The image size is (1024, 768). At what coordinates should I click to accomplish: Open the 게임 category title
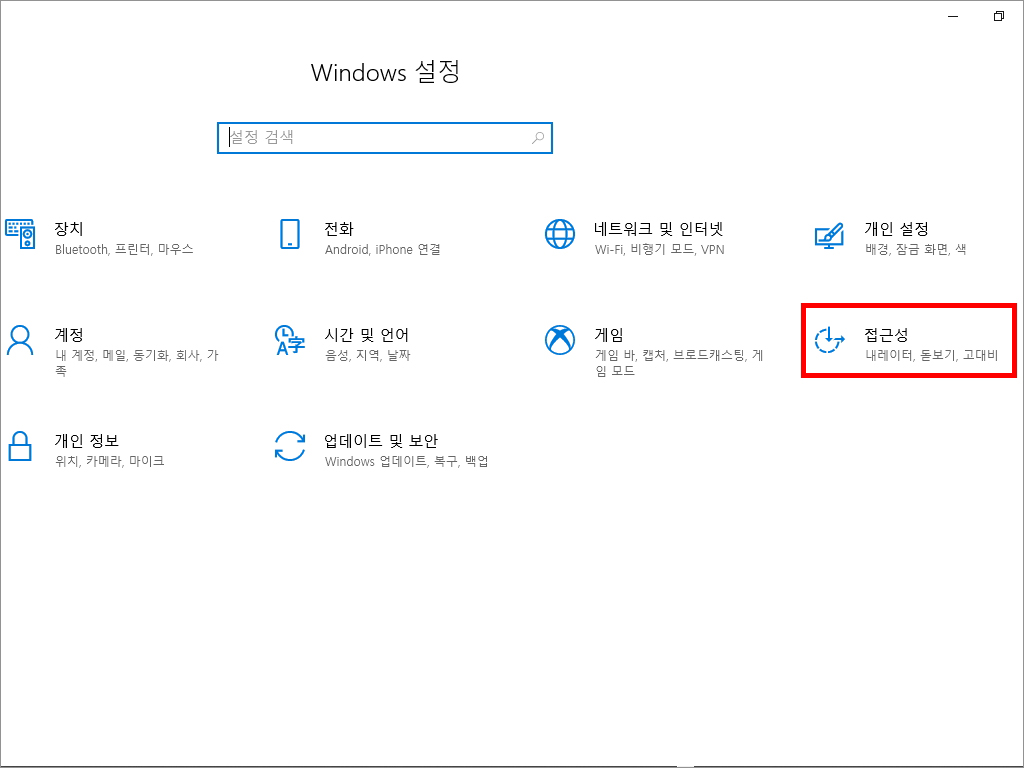[x=609, y=334]
